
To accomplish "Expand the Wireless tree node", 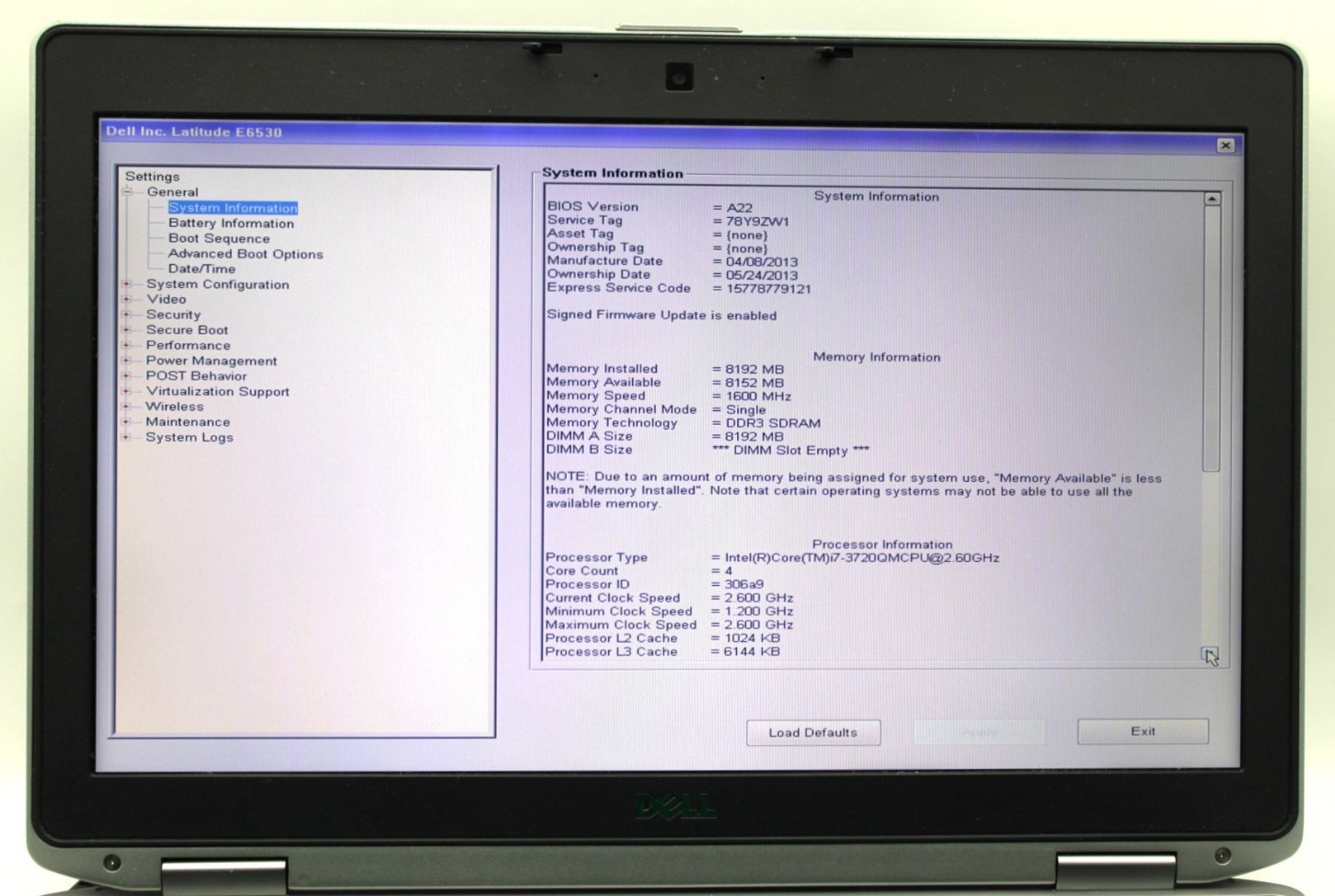I will point(127,407).
